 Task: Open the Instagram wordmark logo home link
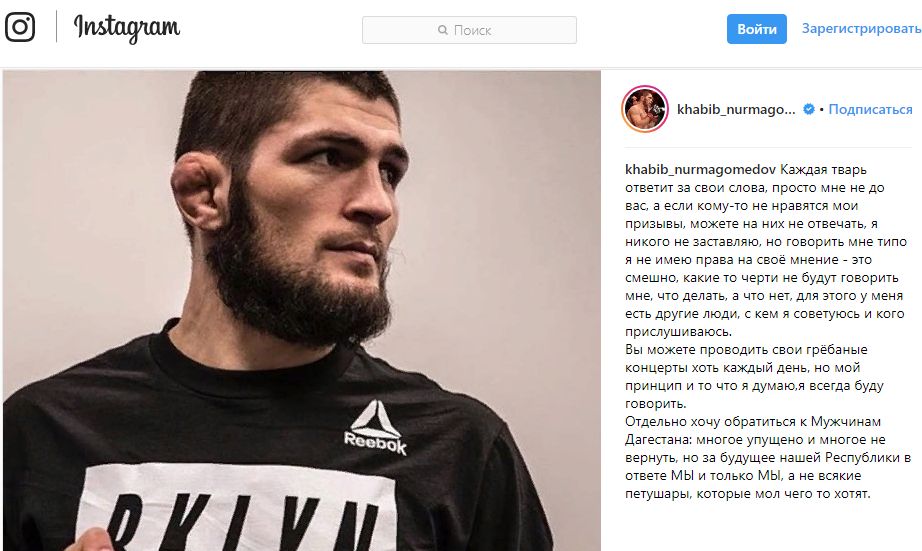pyautogui.click(x=126, y=28)
